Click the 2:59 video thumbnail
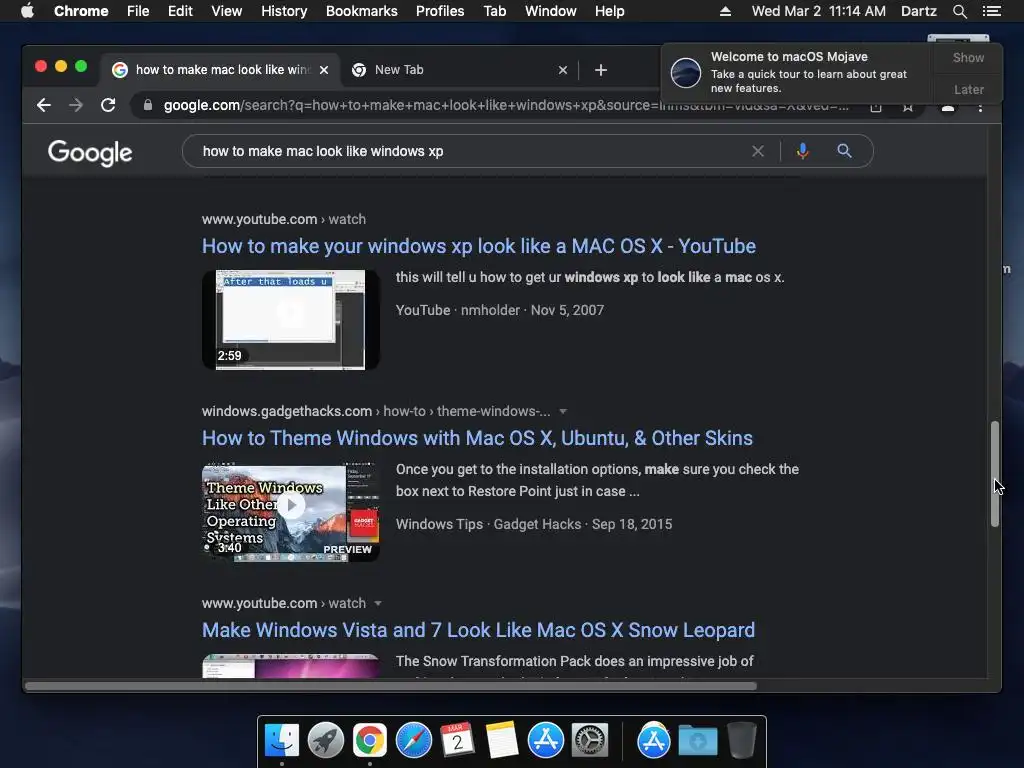 point(291,320)
